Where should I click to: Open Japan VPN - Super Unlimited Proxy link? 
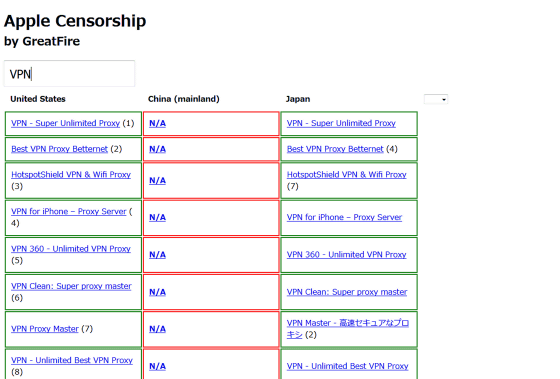coord(341,123)
